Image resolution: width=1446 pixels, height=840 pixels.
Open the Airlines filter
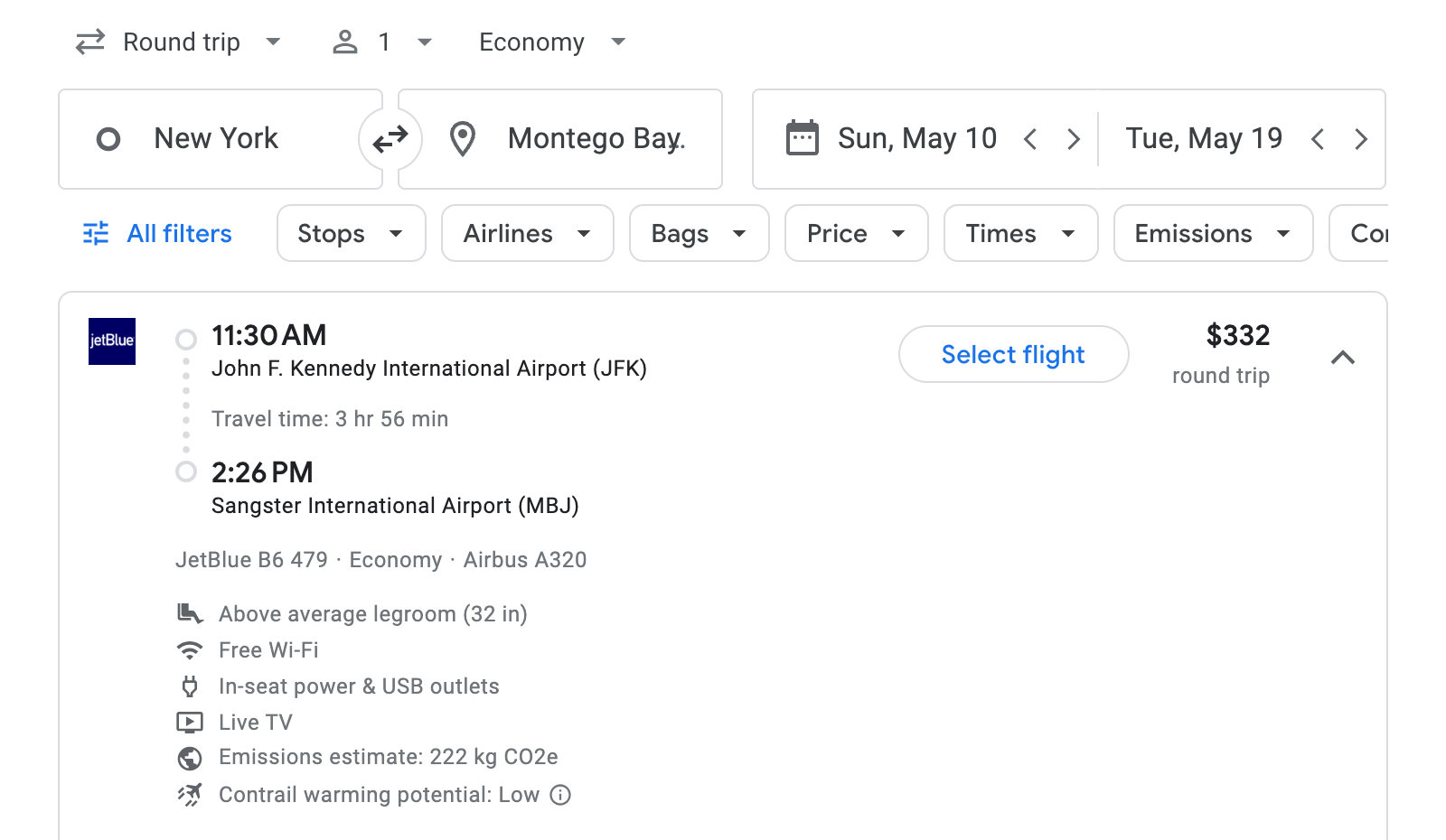tap(527, 233)
